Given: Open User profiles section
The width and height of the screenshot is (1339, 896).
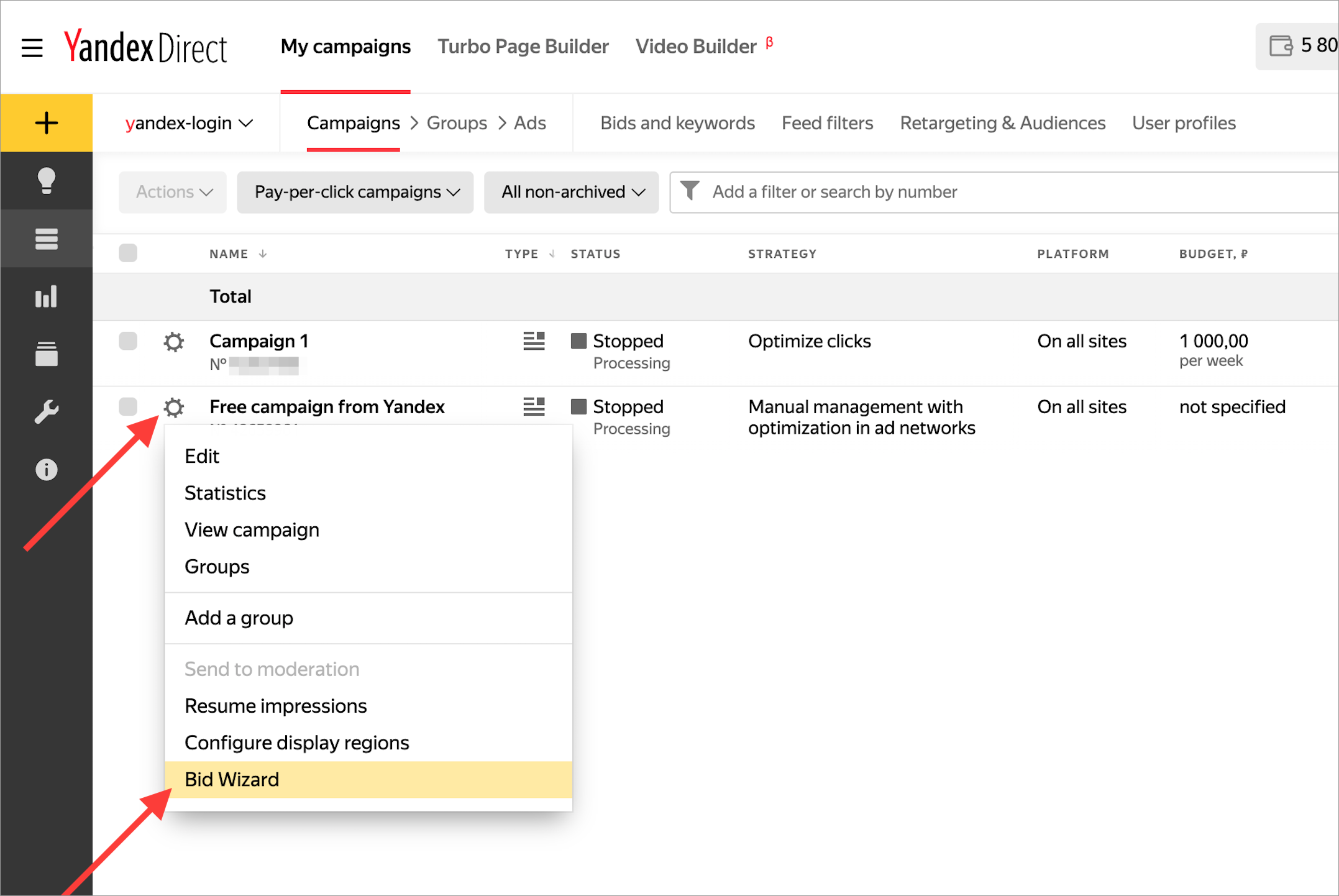Looking at the screenshot, I should pos(1184,123).
